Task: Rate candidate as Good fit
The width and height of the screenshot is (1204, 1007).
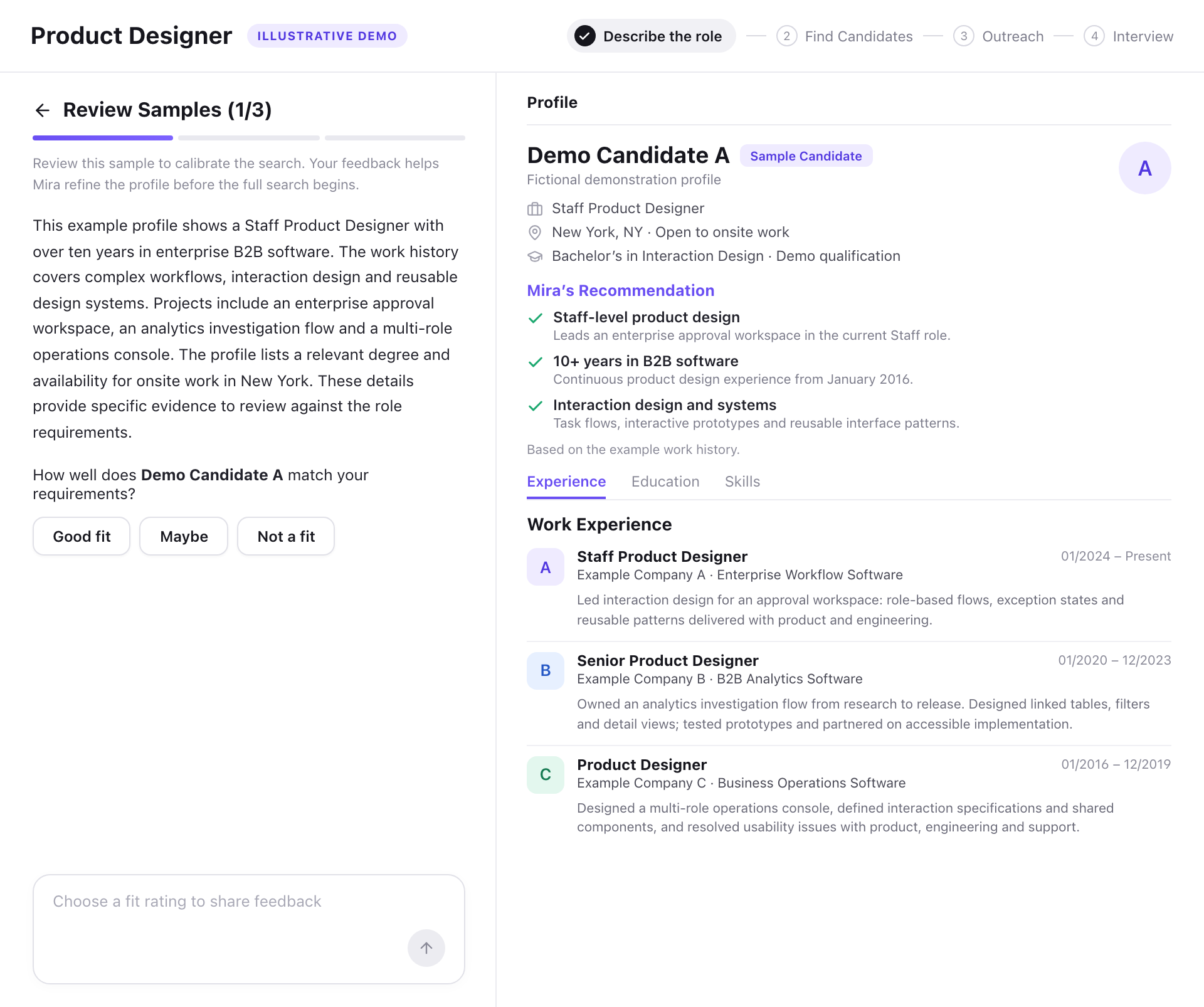Action: (82, 536)
